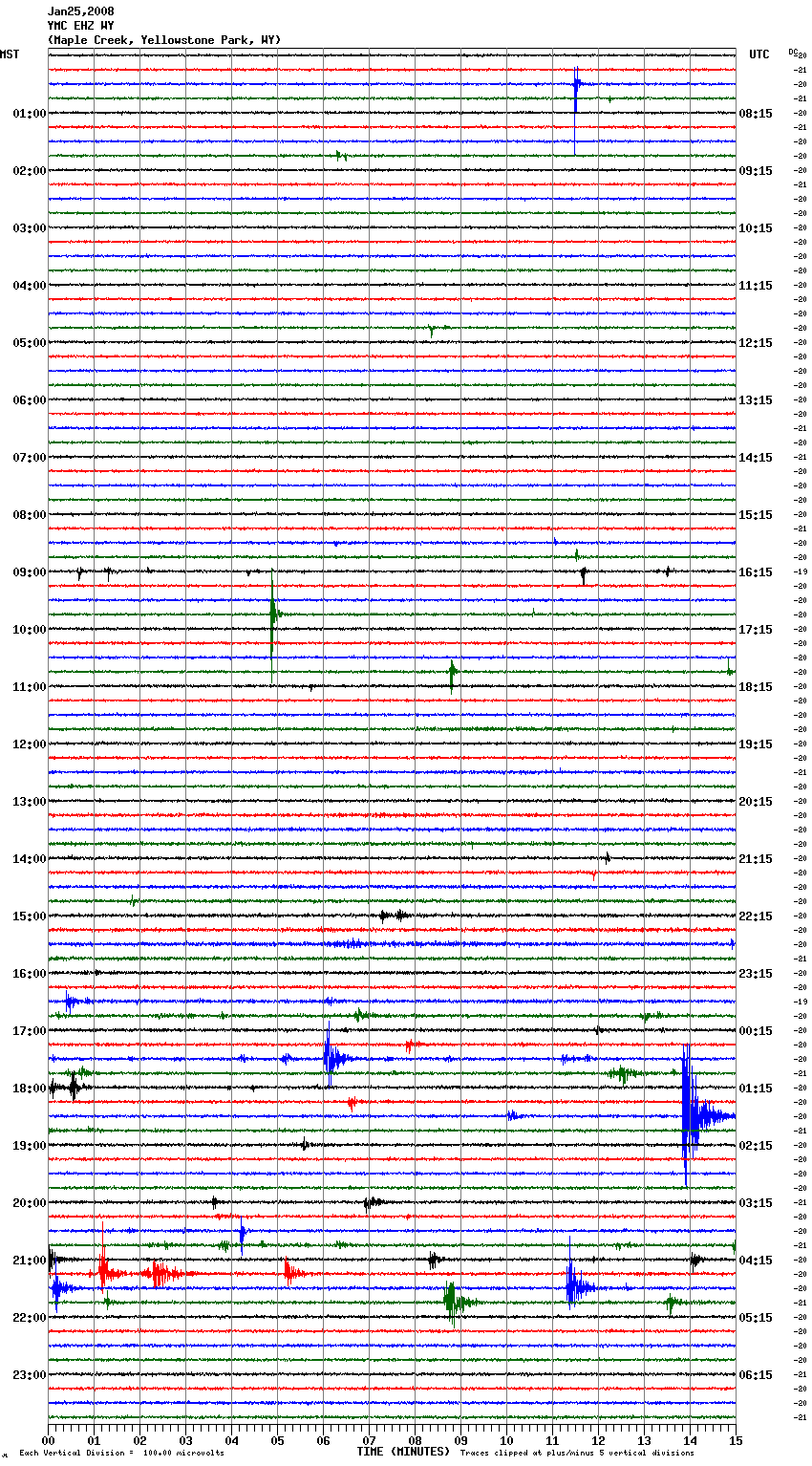Select the 23:00 MST time label

click(x=30, y=1375)
